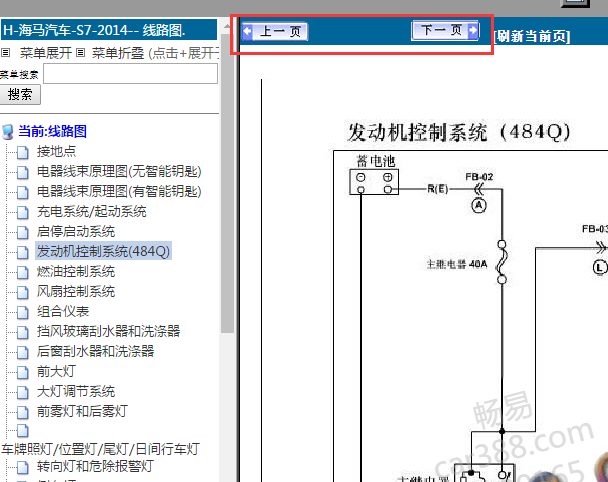Screen dimensions: 608x482
Task: Click page icon next to 前雾灯和后雾灯
Action: pos(23,413)
